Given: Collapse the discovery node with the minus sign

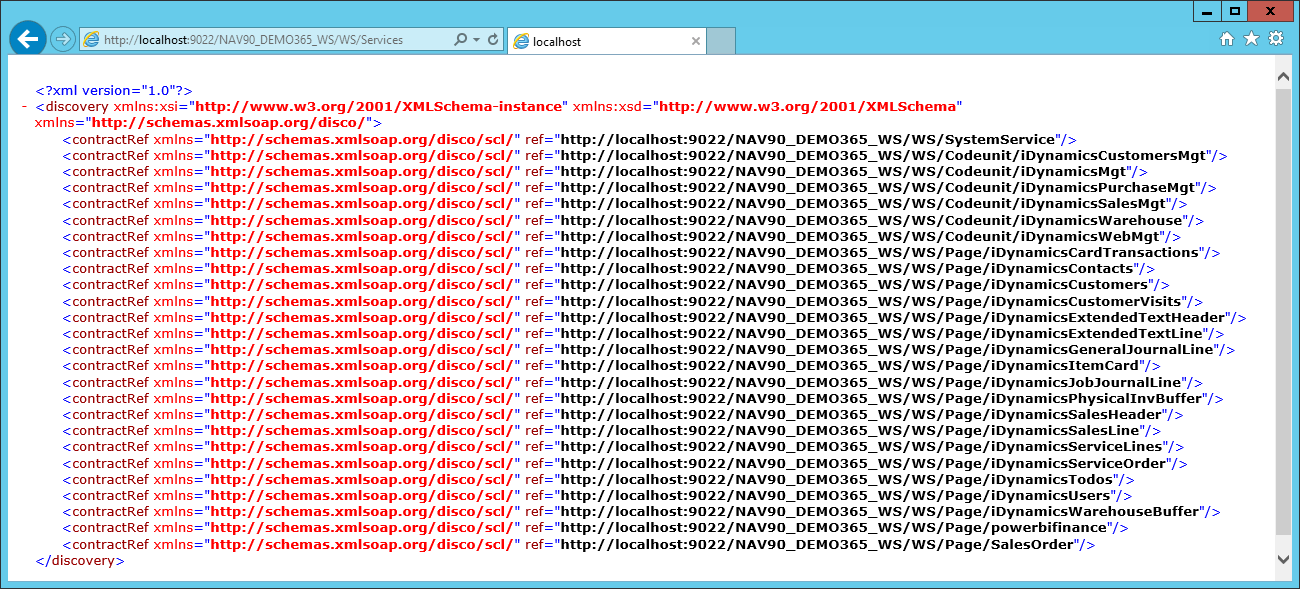Looking at the screenshot, I should click(x=23, y=106).
